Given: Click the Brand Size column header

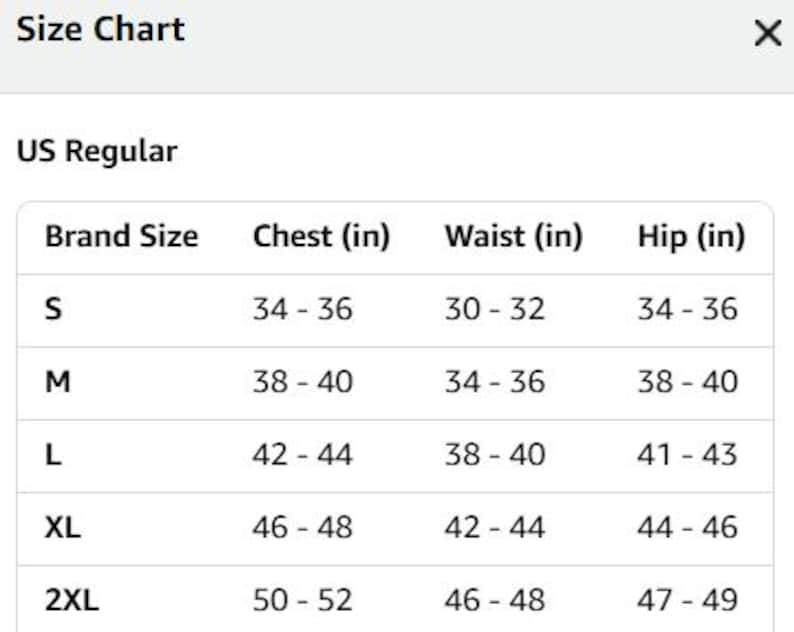Looking at the screenshot, I should [122, 236].
